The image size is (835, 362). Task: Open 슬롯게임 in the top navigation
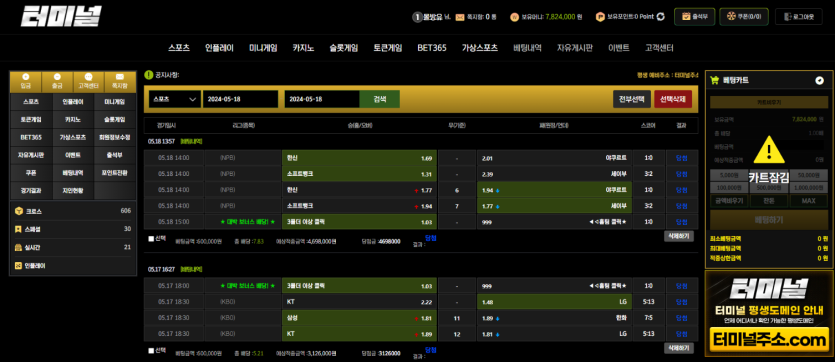pos(343,47)
